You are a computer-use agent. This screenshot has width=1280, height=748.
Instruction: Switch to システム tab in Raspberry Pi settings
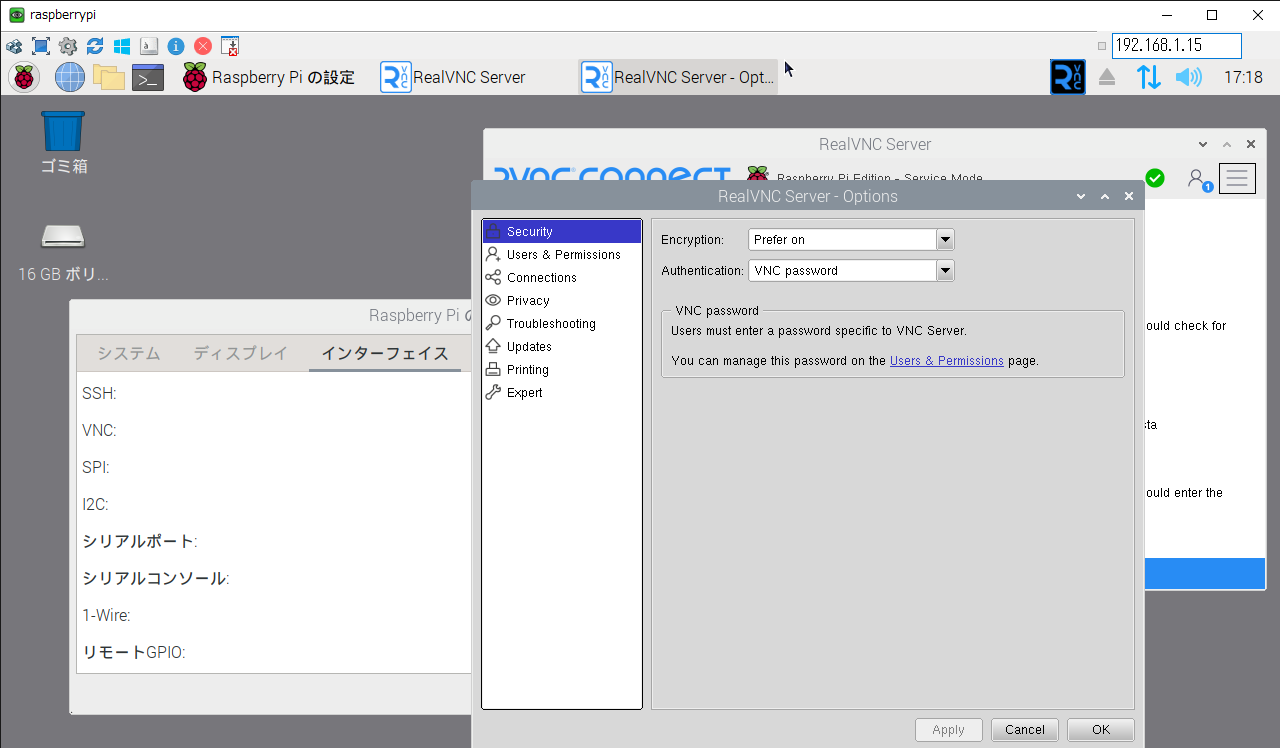[129, 353]
